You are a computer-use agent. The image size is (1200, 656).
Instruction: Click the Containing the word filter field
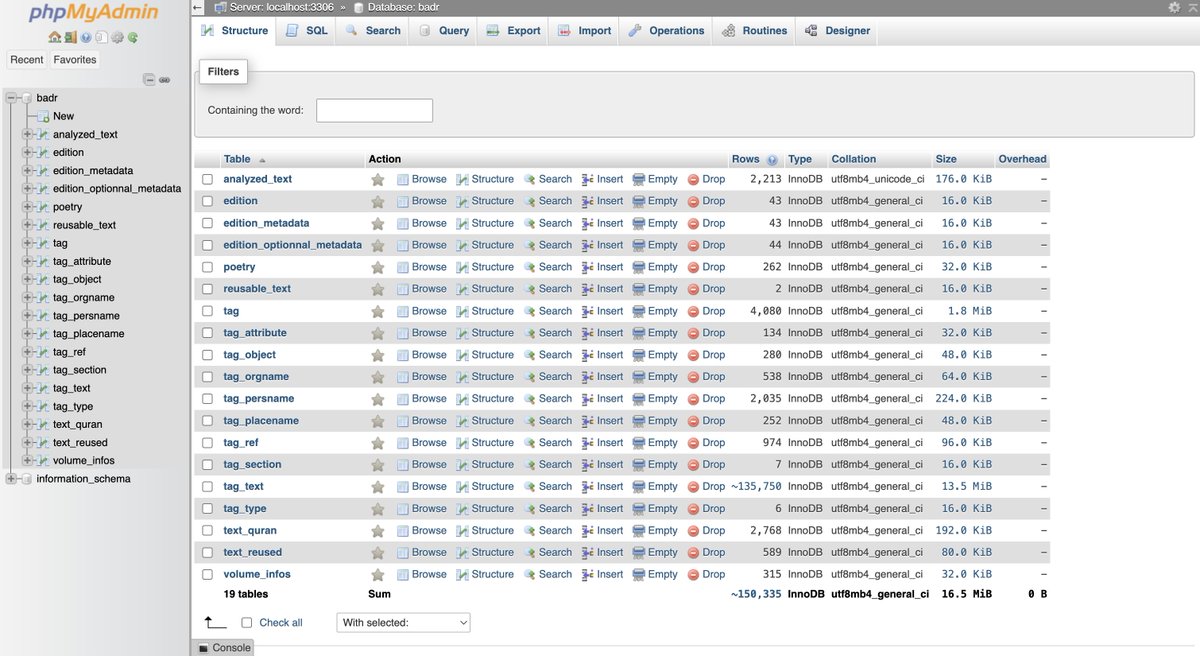click(x=374, y=110)
